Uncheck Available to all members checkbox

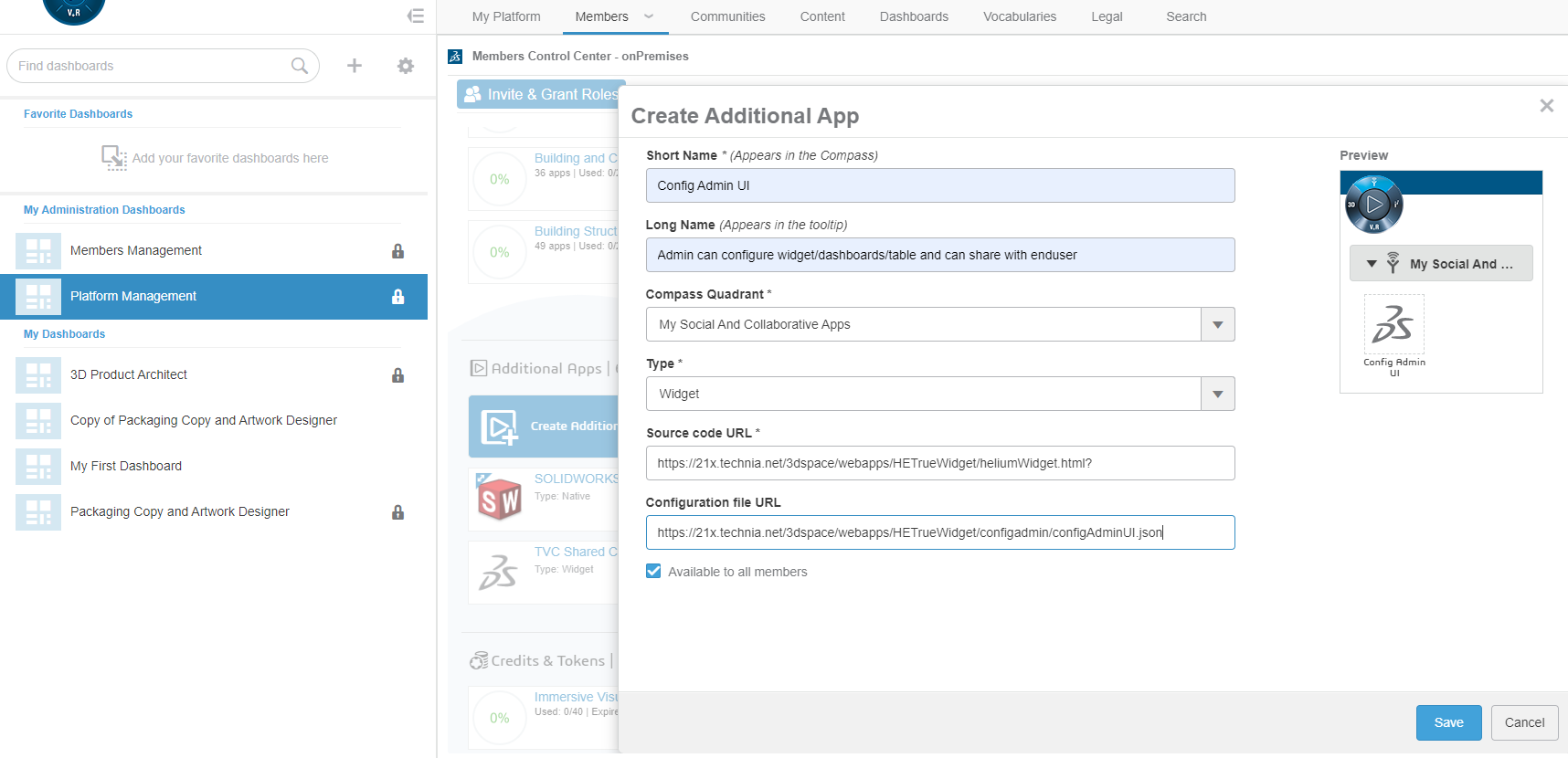653,572
